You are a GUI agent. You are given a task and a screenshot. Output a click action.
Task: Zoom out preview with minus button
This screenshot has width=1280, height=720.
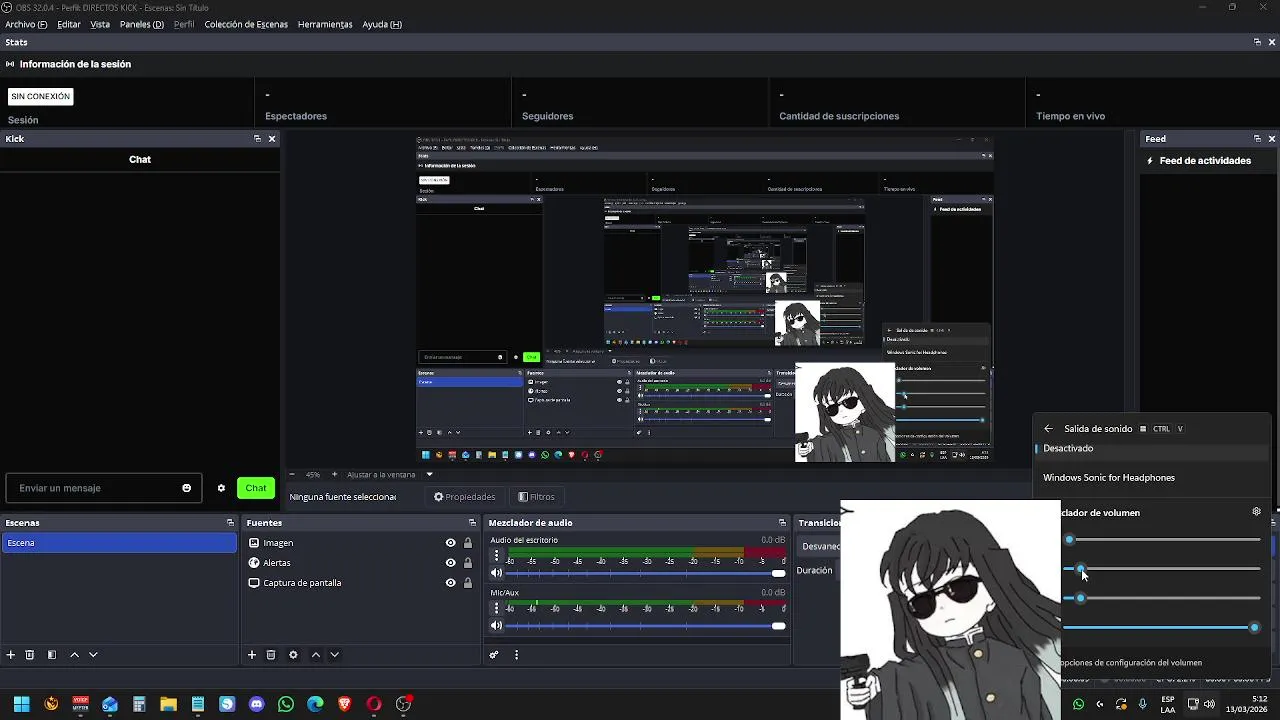pos(292,475)
